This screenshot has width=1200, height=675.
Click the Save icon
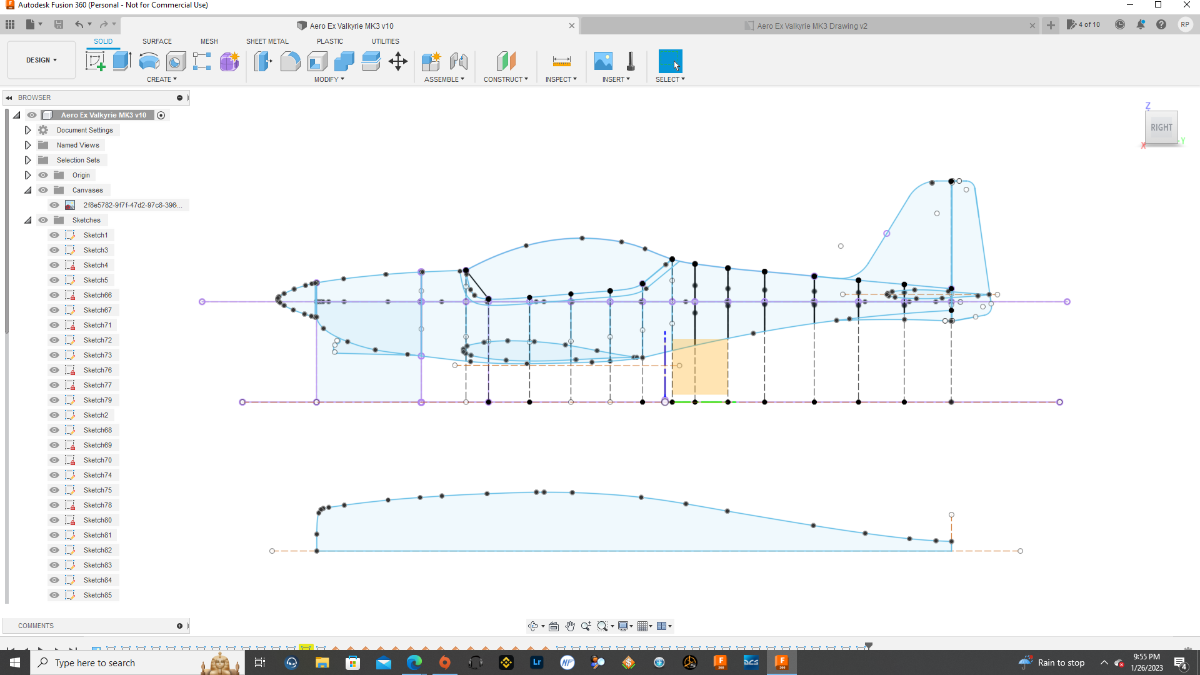(59, 24)
